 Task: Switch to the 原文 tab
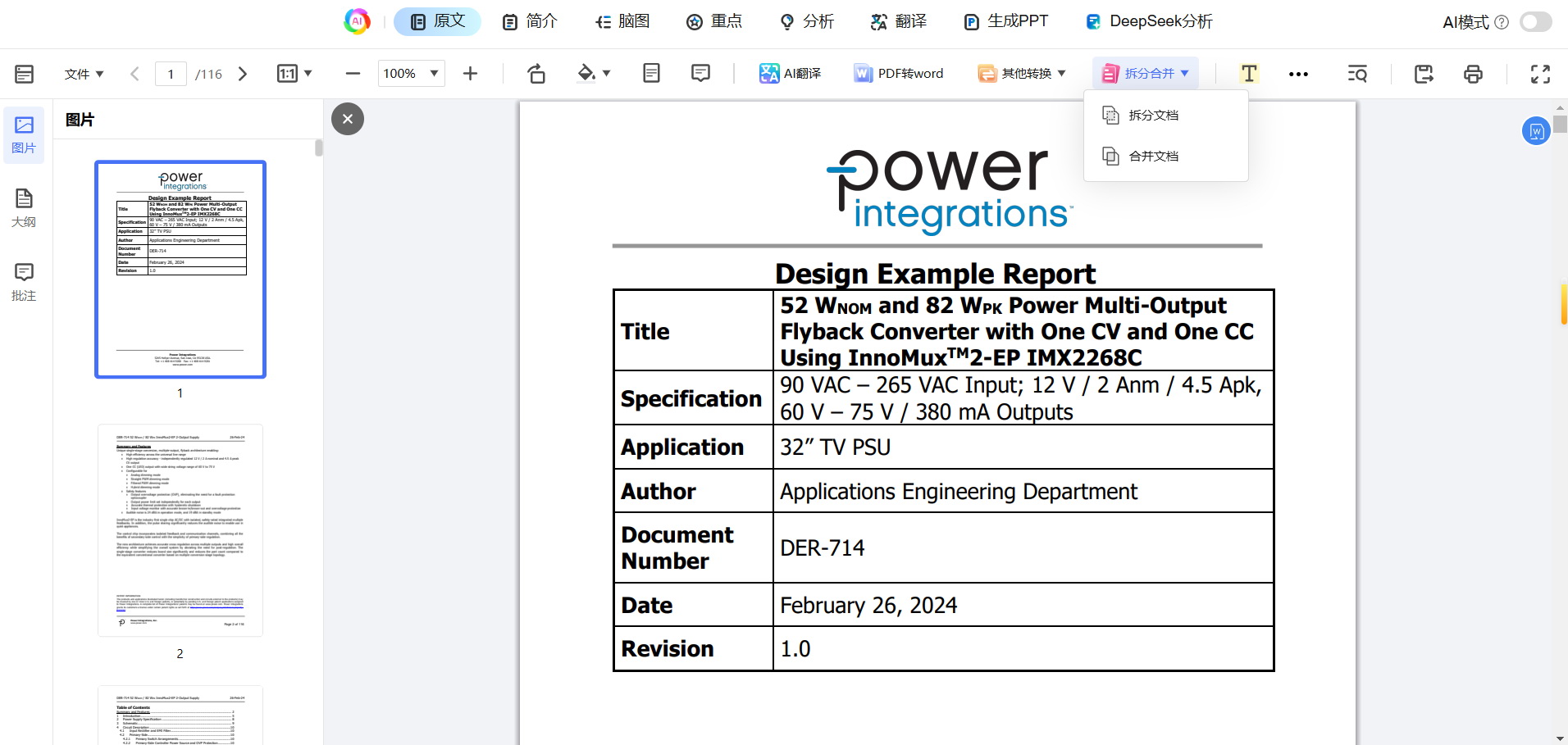click(437, 21)
